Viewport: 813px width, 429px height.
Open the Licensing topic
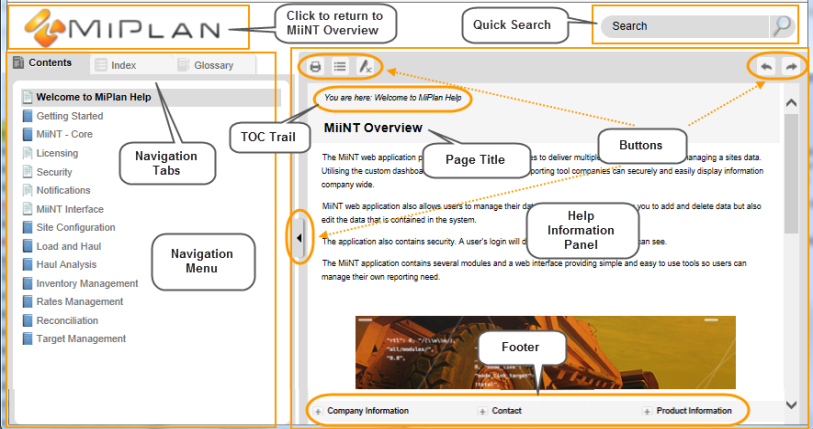57,153
